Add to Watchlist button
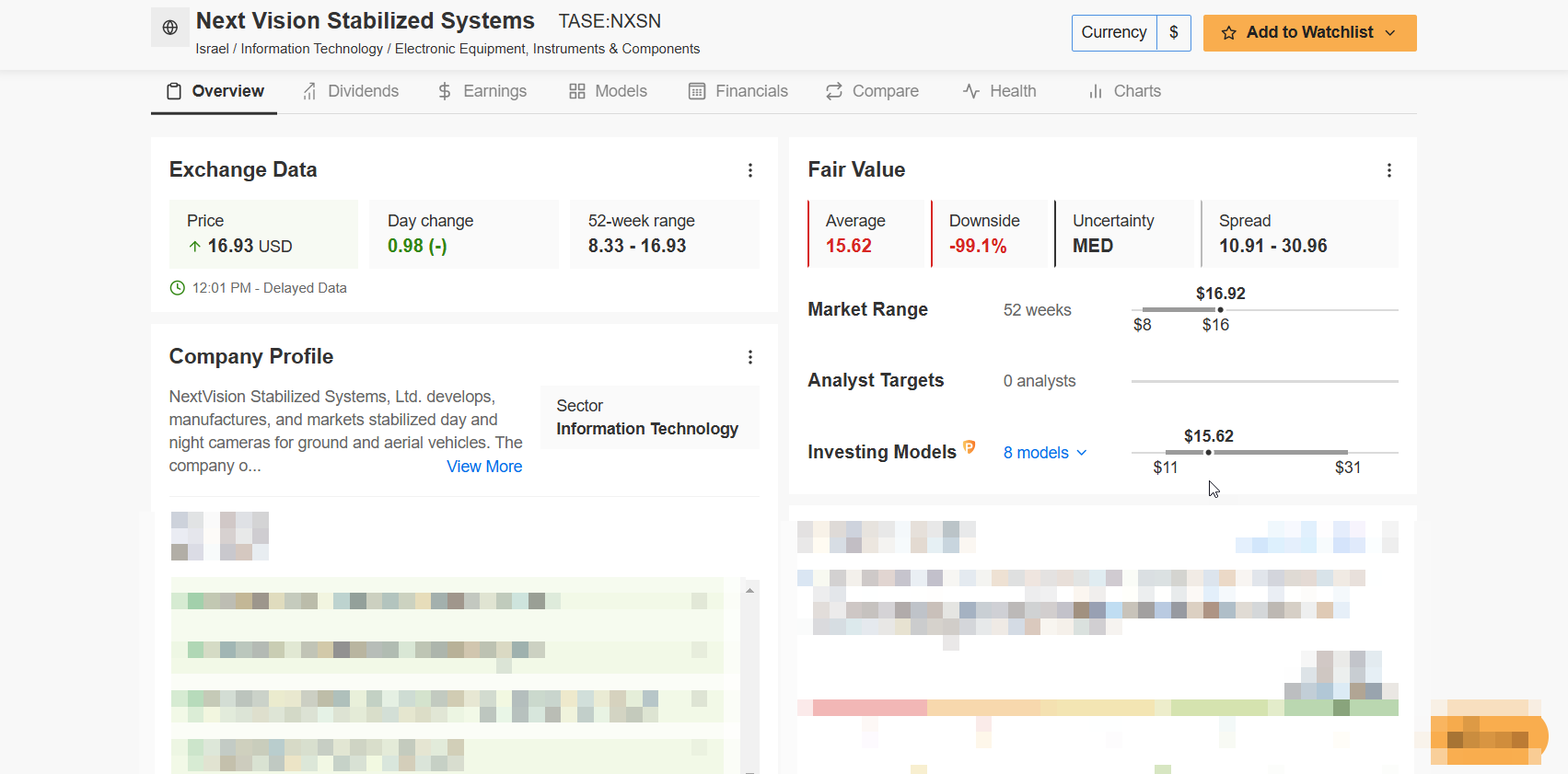 [1310, 33]
